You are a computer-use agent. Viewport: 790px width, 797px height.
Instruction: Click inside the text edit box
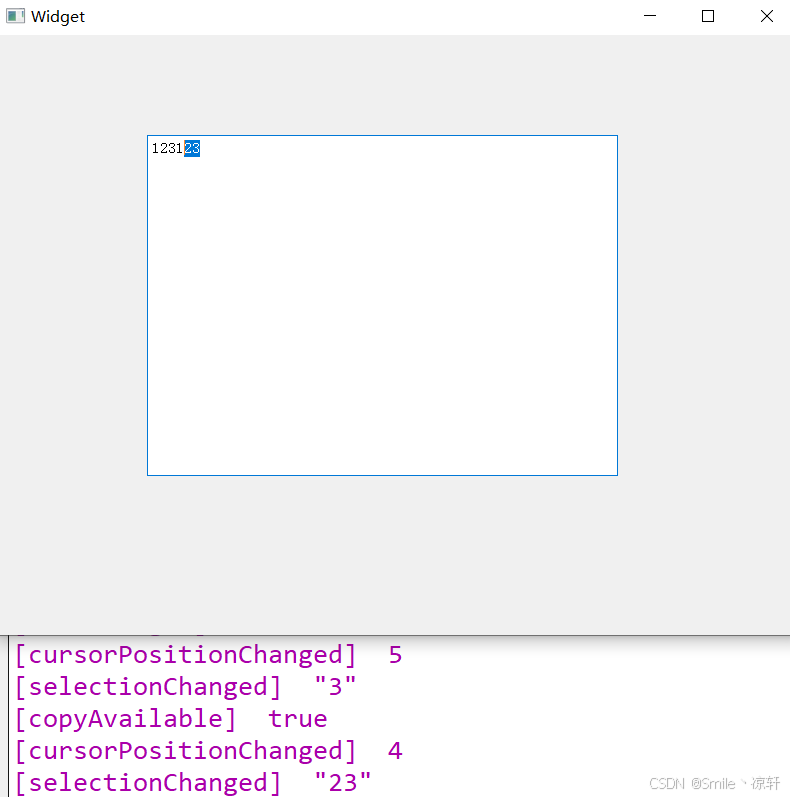[382, 305]
